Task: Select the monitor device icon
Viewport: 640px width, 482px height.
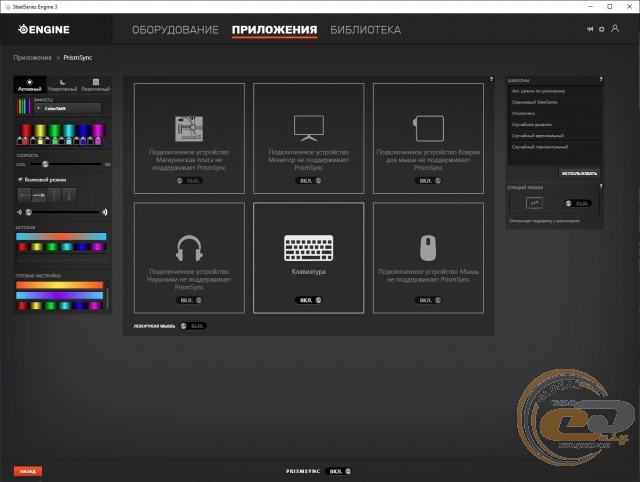Action: [309, 128]
